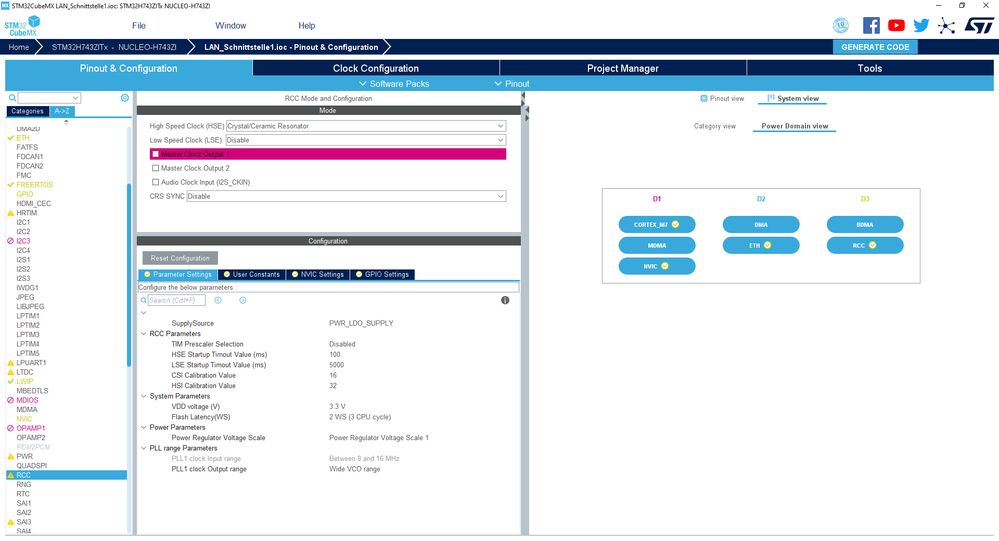Go to next parameter search result

pos(243,300)
